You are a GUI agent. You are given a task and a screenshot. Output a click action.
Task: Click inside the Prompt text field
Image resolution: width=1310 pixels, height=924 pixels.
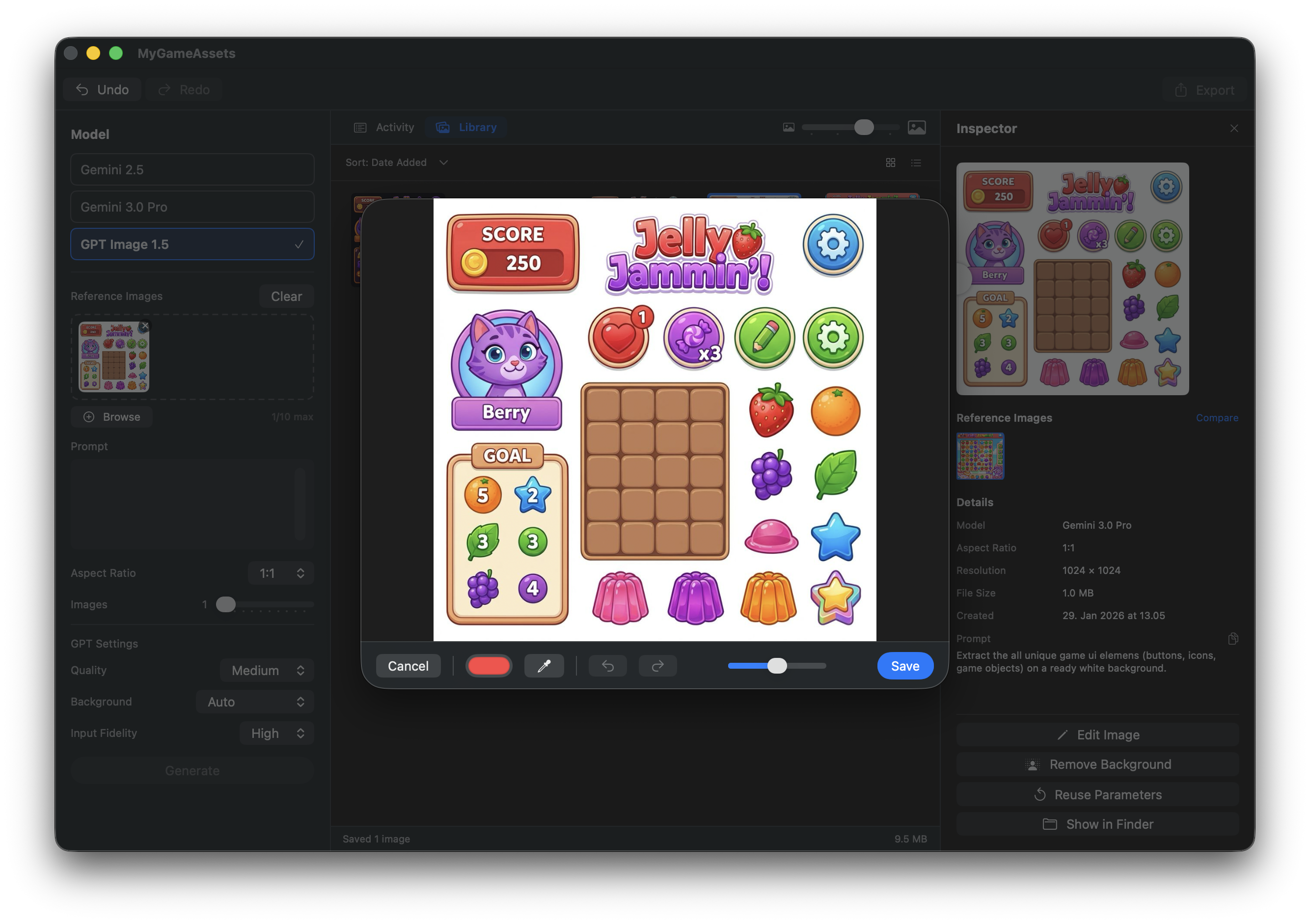(192, 504)
